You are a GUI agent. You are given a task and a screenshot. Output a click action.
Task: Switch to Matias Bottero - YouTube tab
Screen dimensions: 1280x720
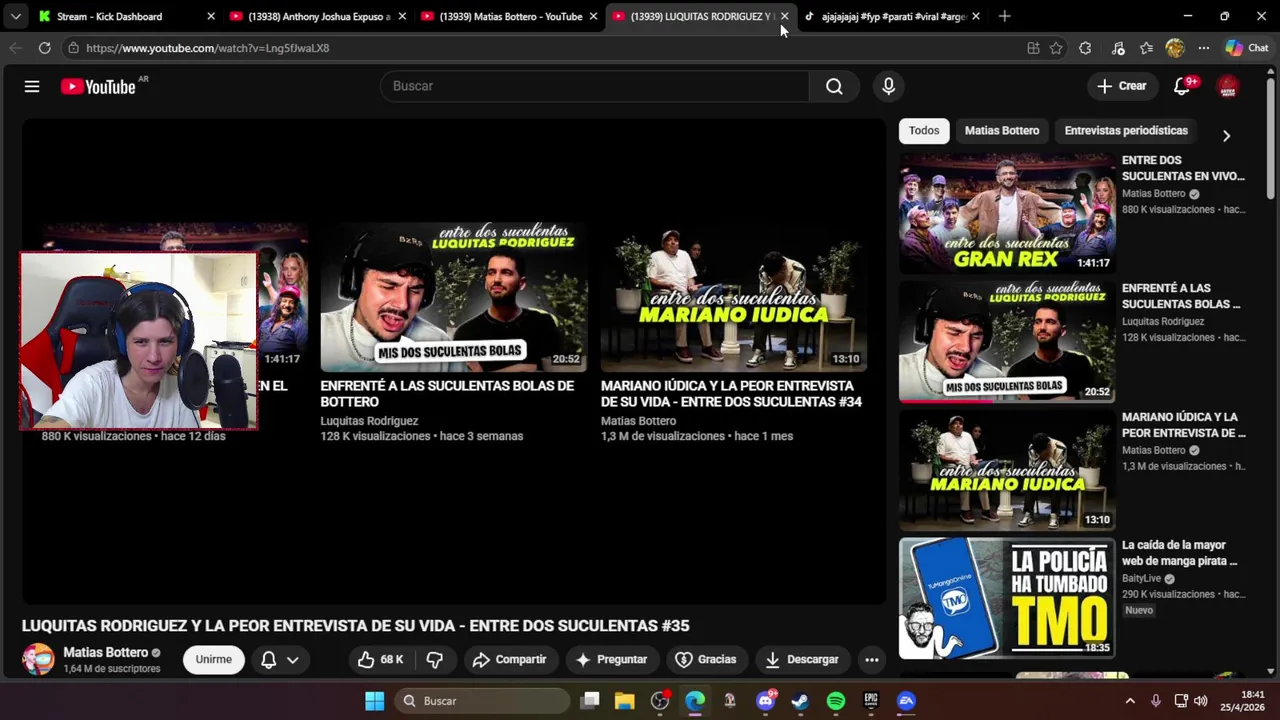pos(510,16)
